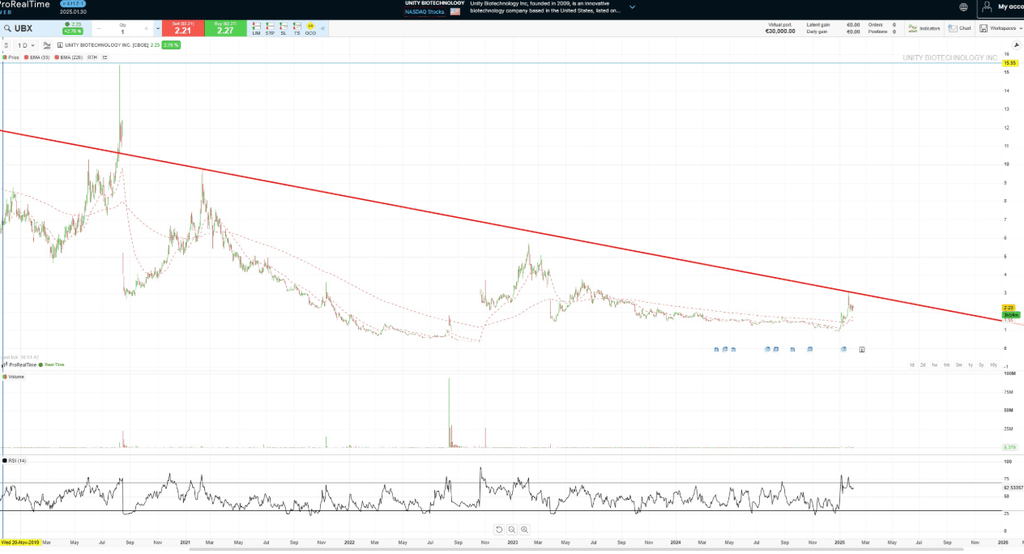Open the Chart menu
1024x554 pixels.
(x=960, y=28)
